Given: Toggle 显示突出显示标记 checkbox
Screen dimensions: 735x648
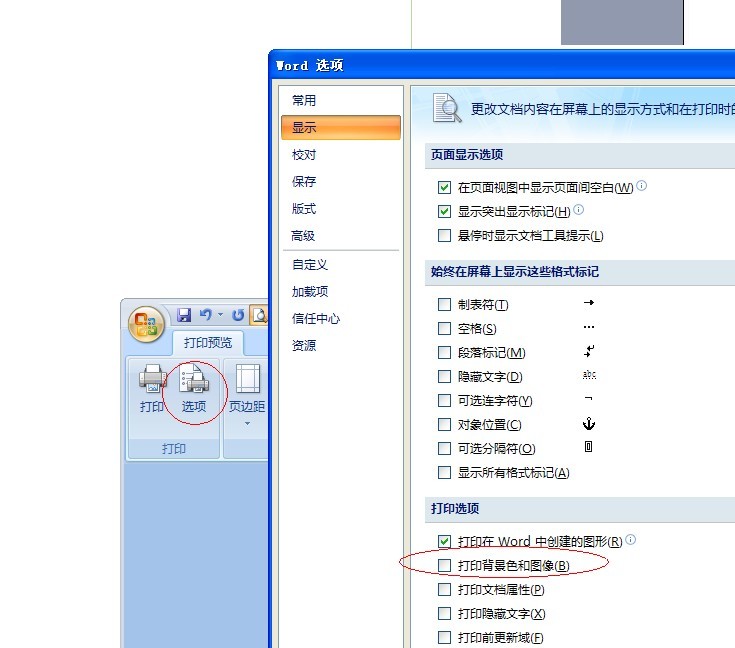Looking at the screenshot, I should click(444, 211).
